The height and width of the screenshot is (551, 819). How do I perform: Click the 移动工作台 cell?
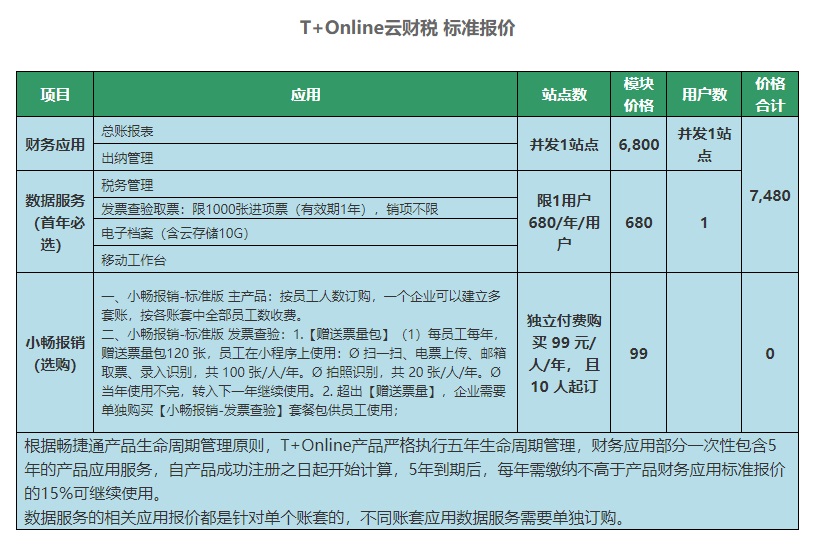coord(306,259)
